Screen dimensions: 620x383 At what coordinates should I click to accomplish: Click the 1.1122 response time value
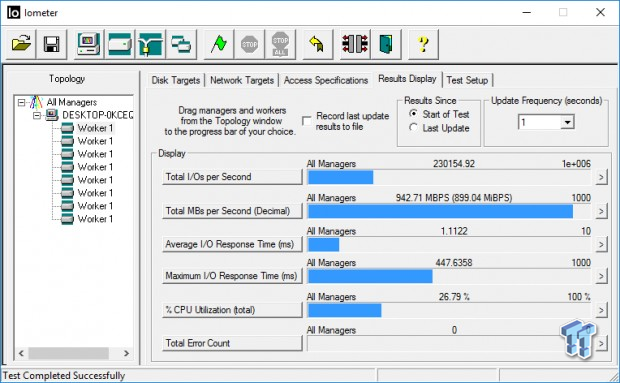(x=454, y=231)
